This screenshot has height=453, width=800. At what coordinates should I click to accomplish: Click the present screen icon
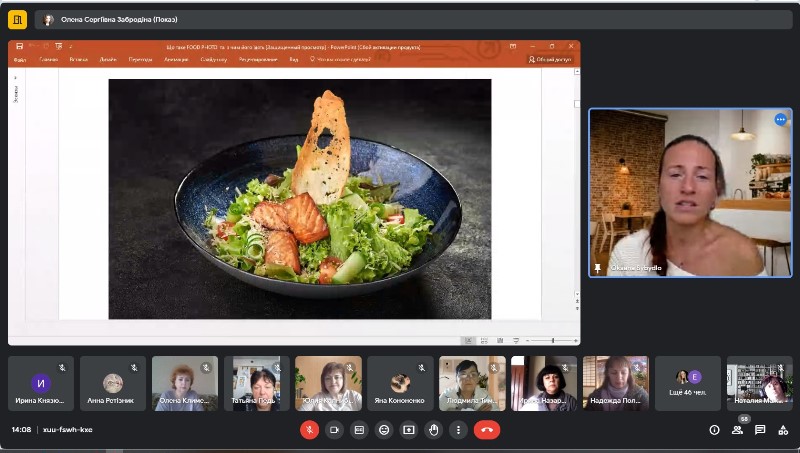tap(409, 430)
